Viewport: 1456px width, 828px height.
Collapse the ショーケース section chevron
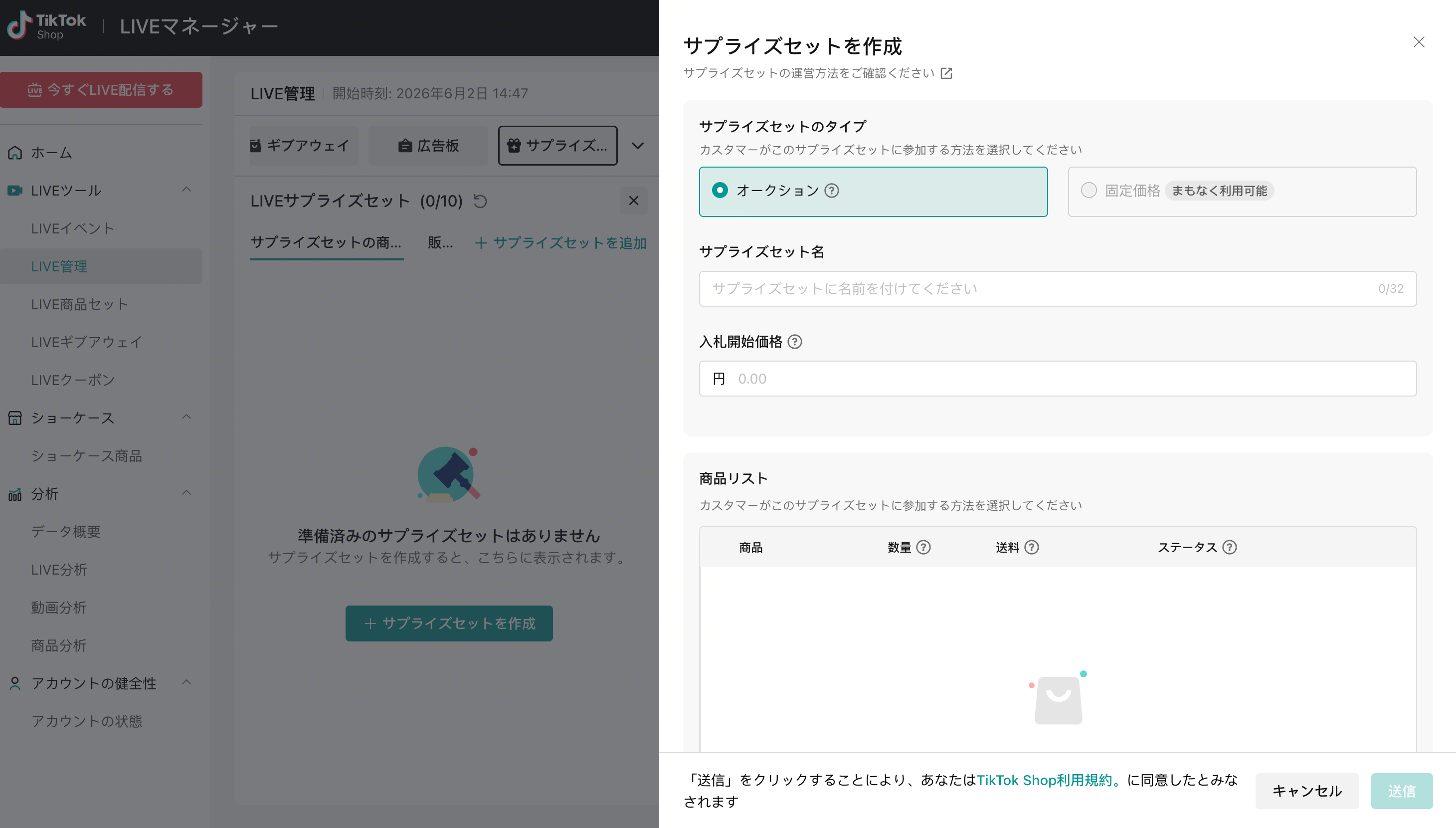186,417
